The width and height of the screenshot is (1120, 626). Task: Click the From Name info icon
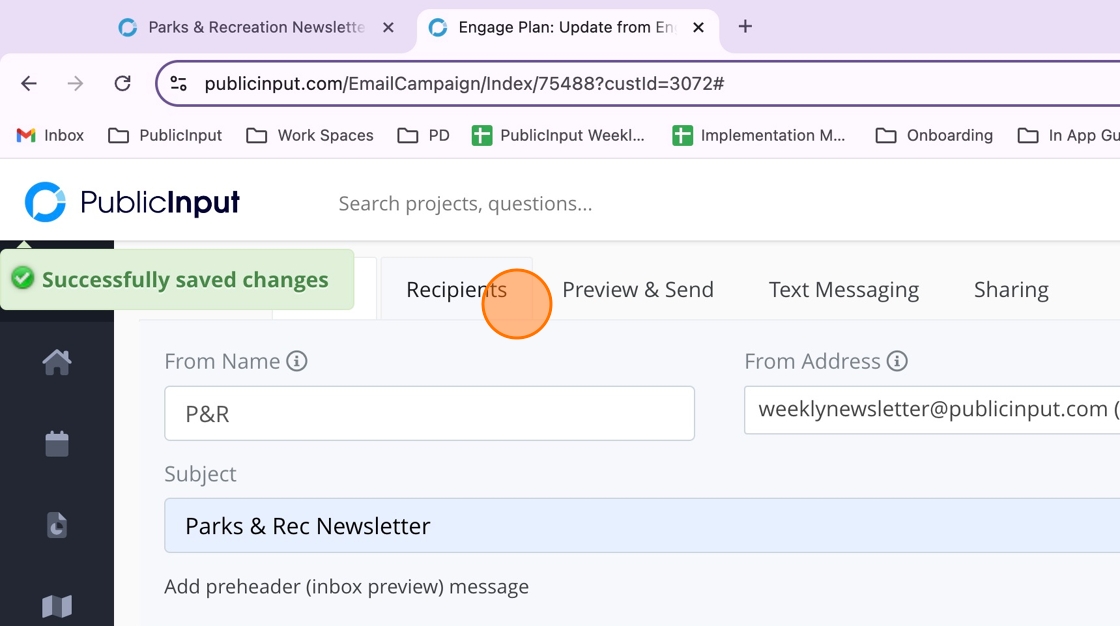[x=297, y=361]
